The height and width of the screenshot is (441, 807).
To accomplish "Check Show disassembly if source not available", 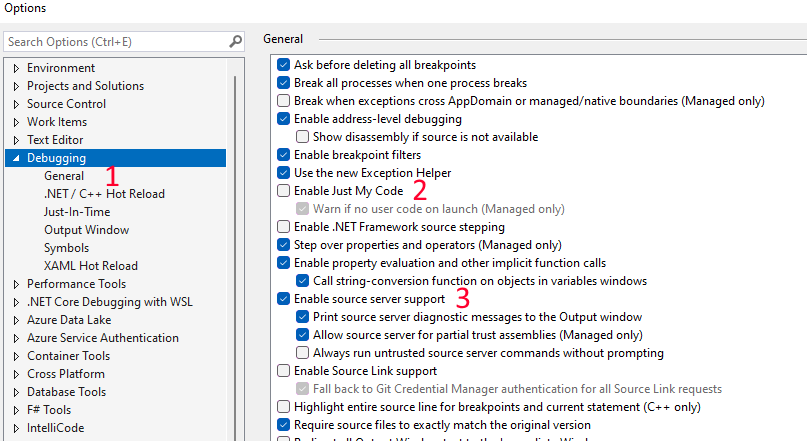I will 303,137.
